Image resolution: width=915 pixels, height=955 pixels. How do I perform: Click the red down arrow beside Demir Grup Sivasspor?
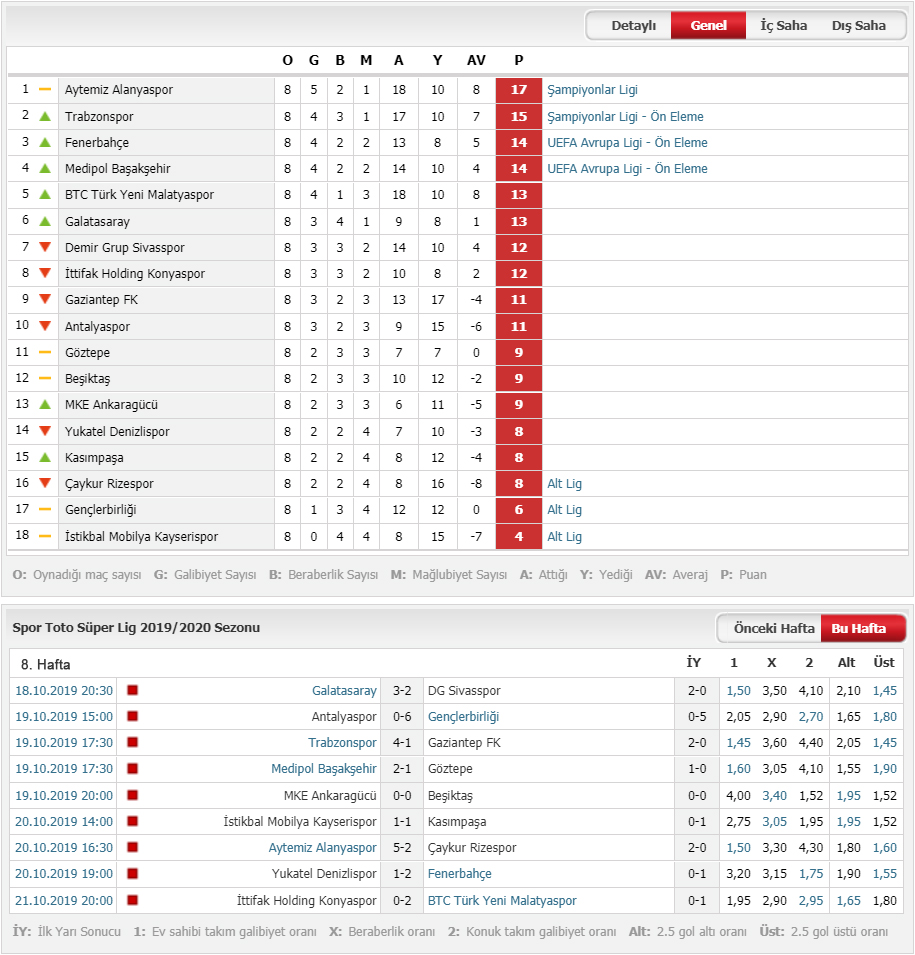(44, 247)
